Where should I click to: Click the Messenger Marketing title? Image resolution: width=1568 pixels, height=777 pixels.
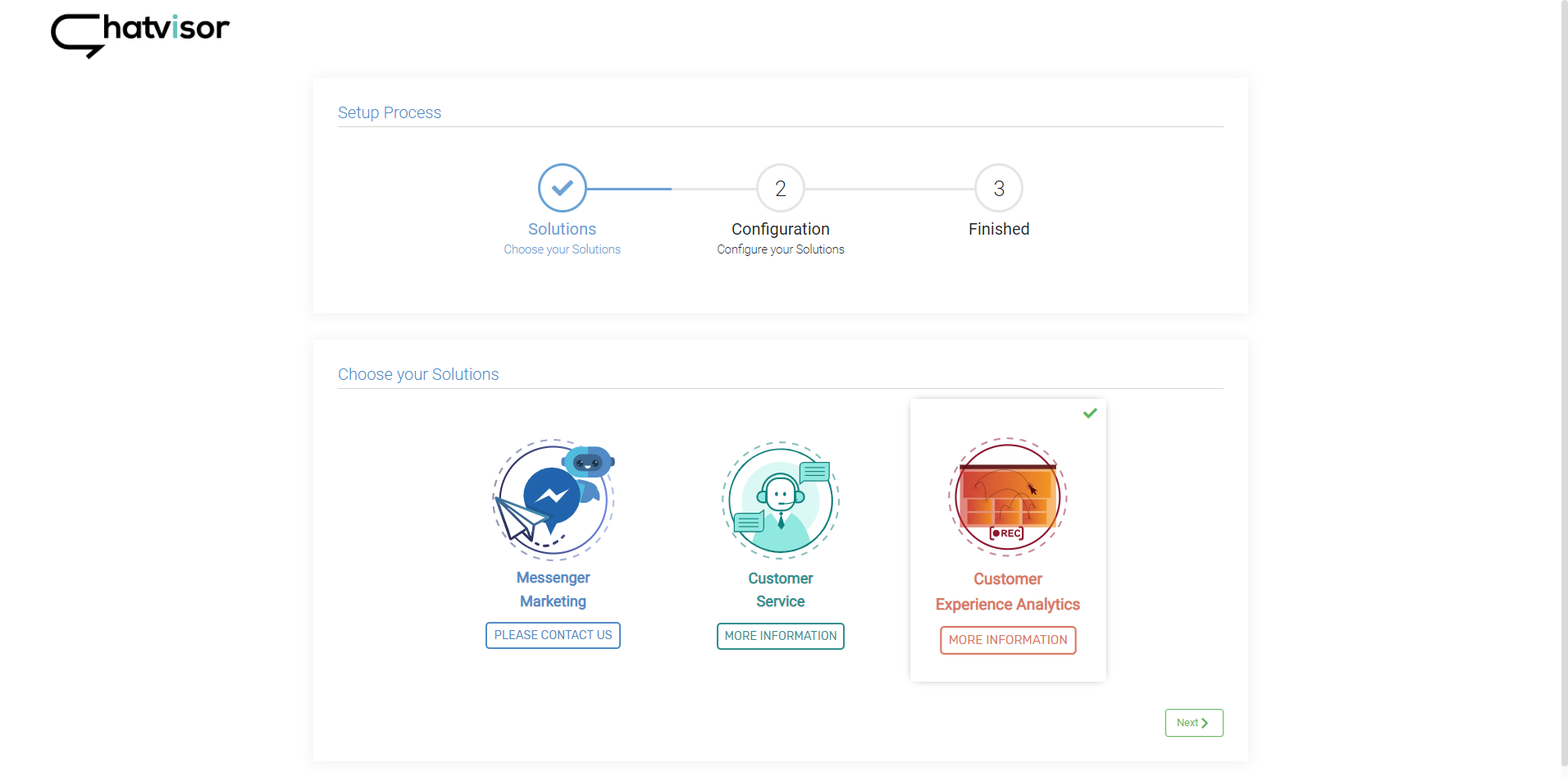pyautogui.click(x=554, y=589)
